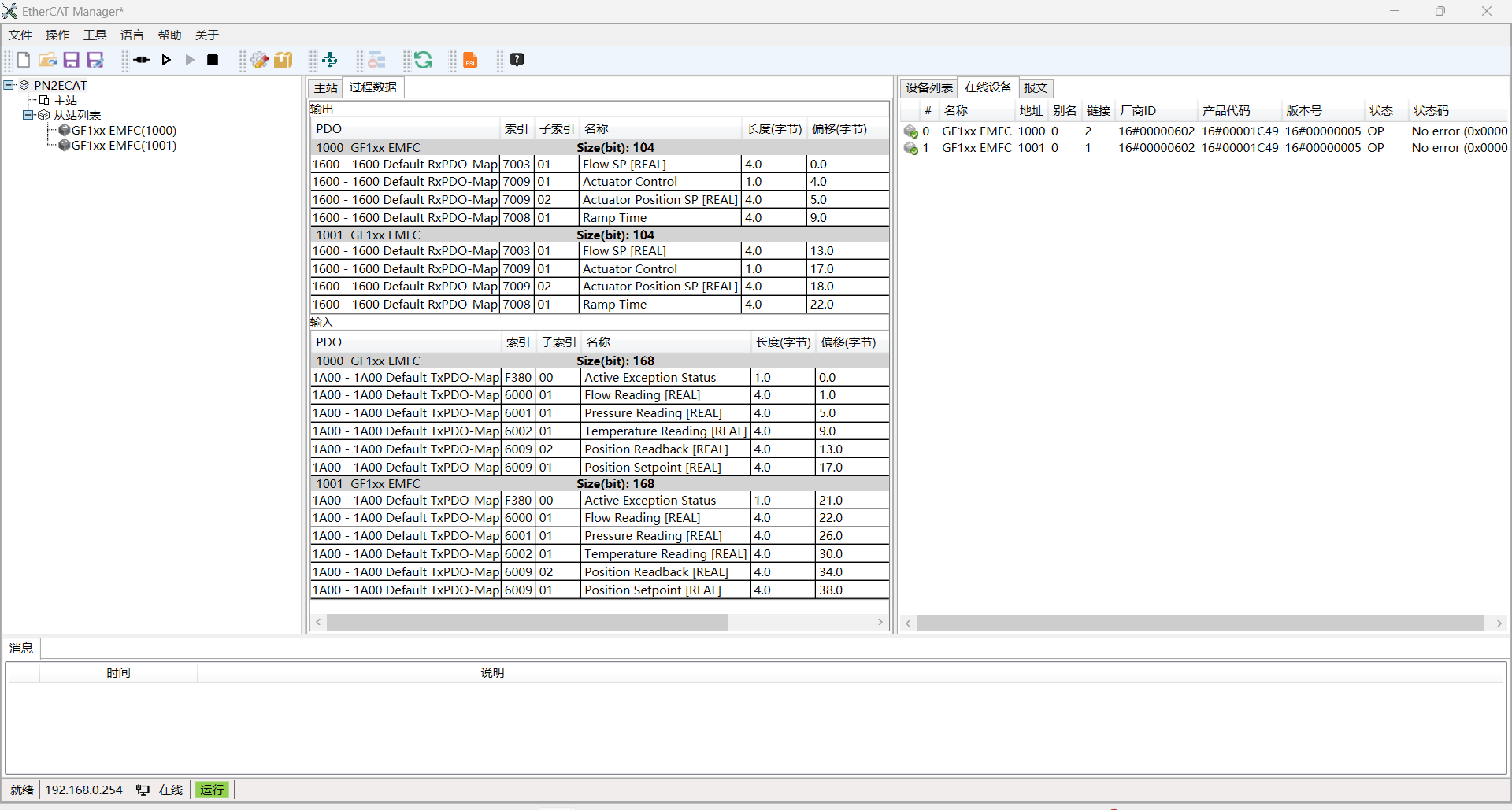Collapse the PN2ECAT root tree node
This screenshot has height=810, width=1512.
9,85
